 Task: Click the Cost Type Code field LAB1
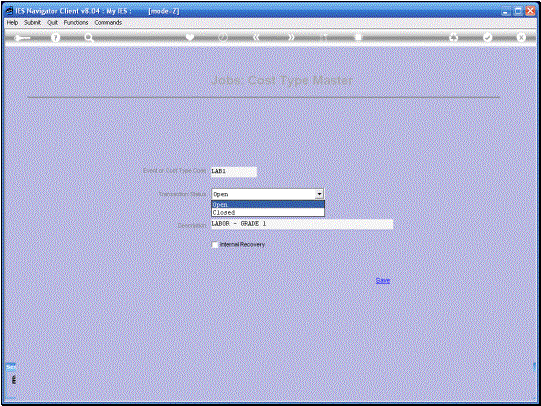[x=234, y=171]
